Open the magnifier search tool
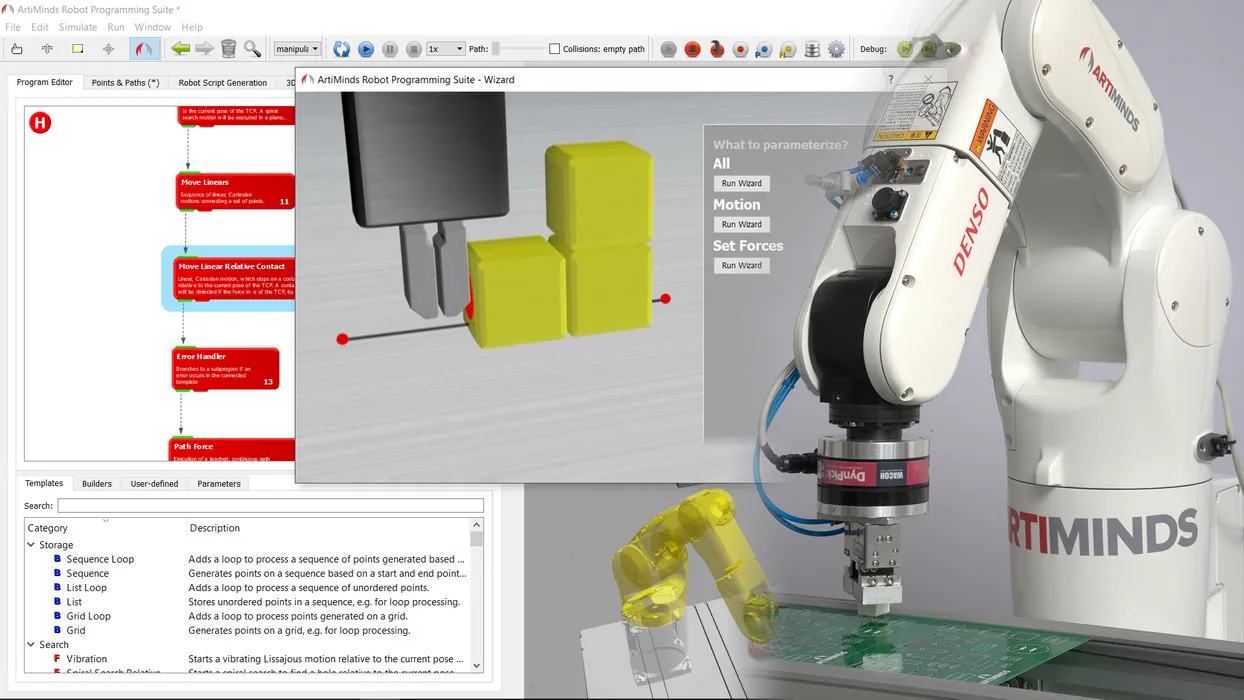This screenshot has height=700, width=1244. pos(251,48)
